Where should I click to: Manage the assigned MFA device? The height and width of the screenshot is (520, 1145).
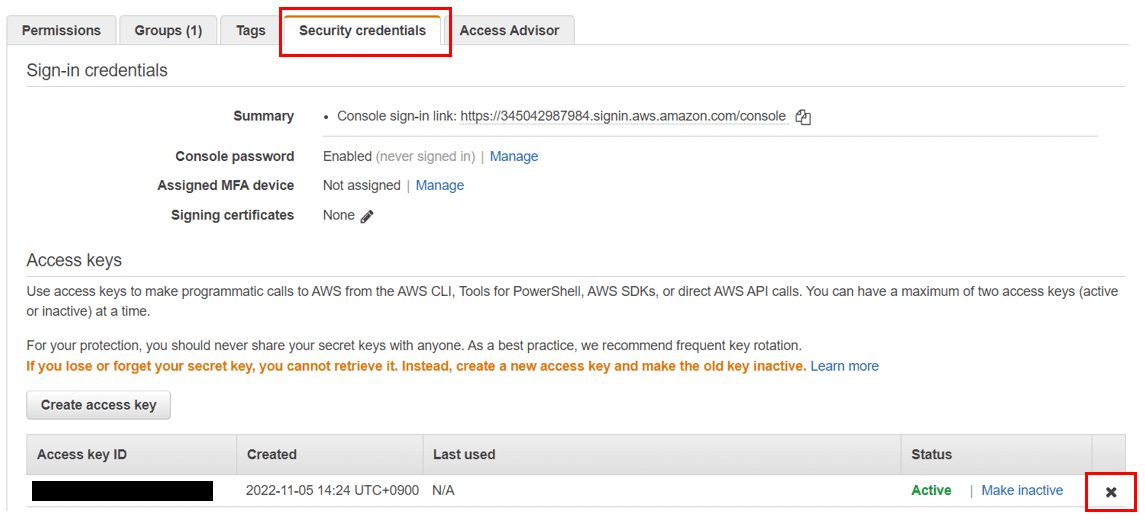tap(440, 186)
